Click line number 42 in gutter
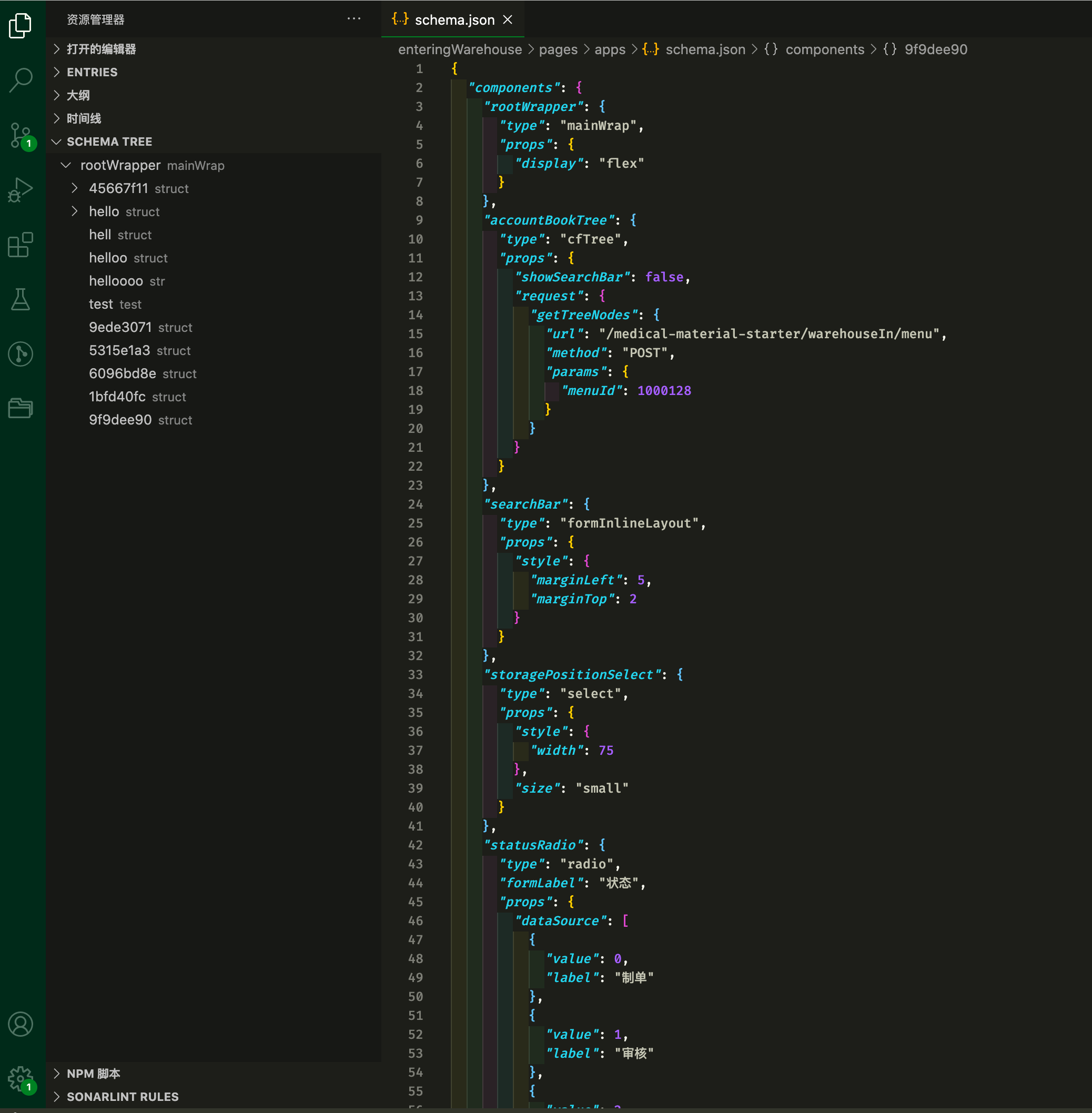Image resolution: width=1092 pixels, height=1113 pixels. click(416, 845)
